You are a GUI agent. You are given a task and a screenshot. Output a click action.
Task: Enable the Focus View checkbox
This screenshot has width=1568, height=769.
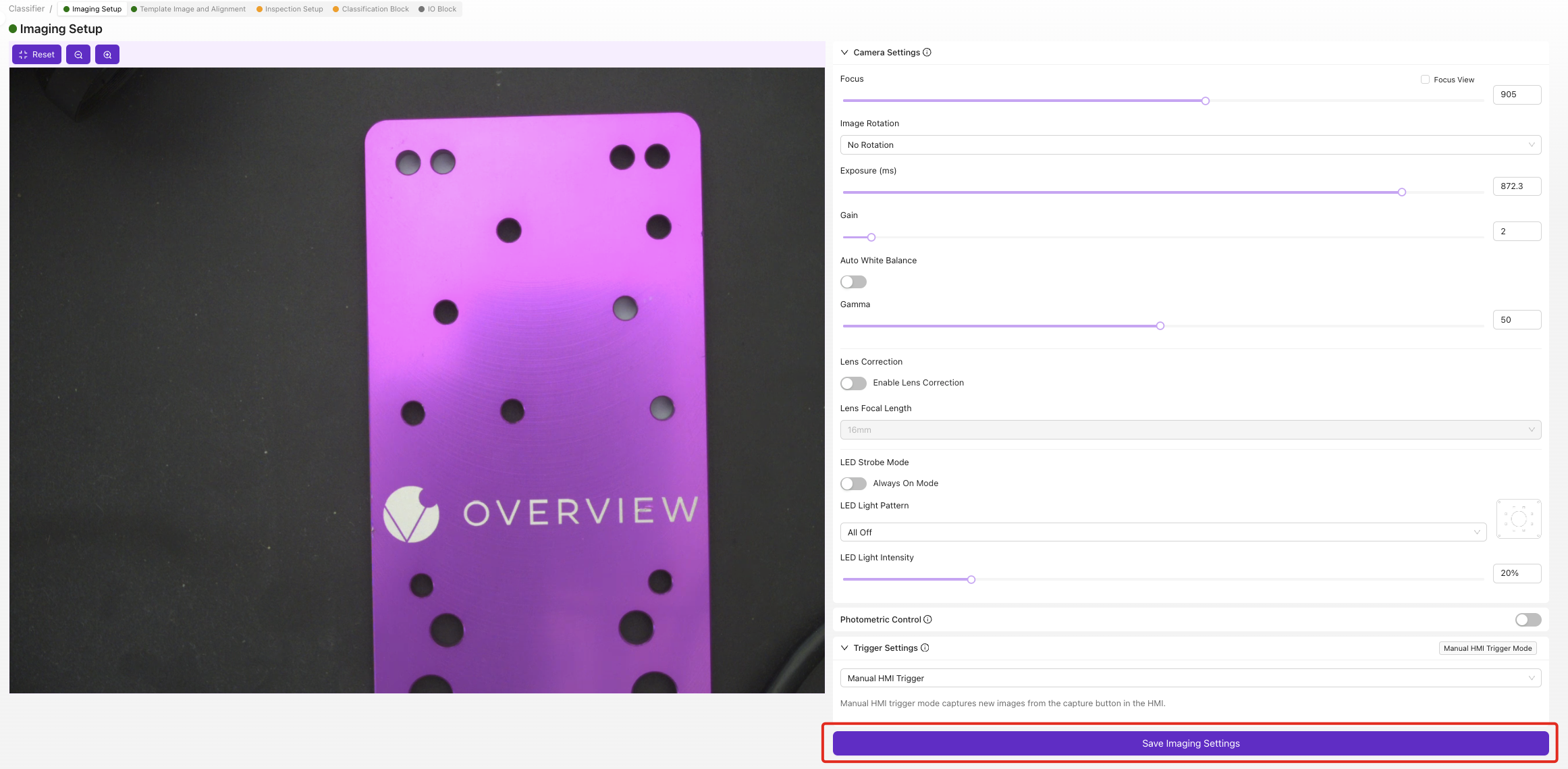pyautogui.click(x=1425, y=80)
